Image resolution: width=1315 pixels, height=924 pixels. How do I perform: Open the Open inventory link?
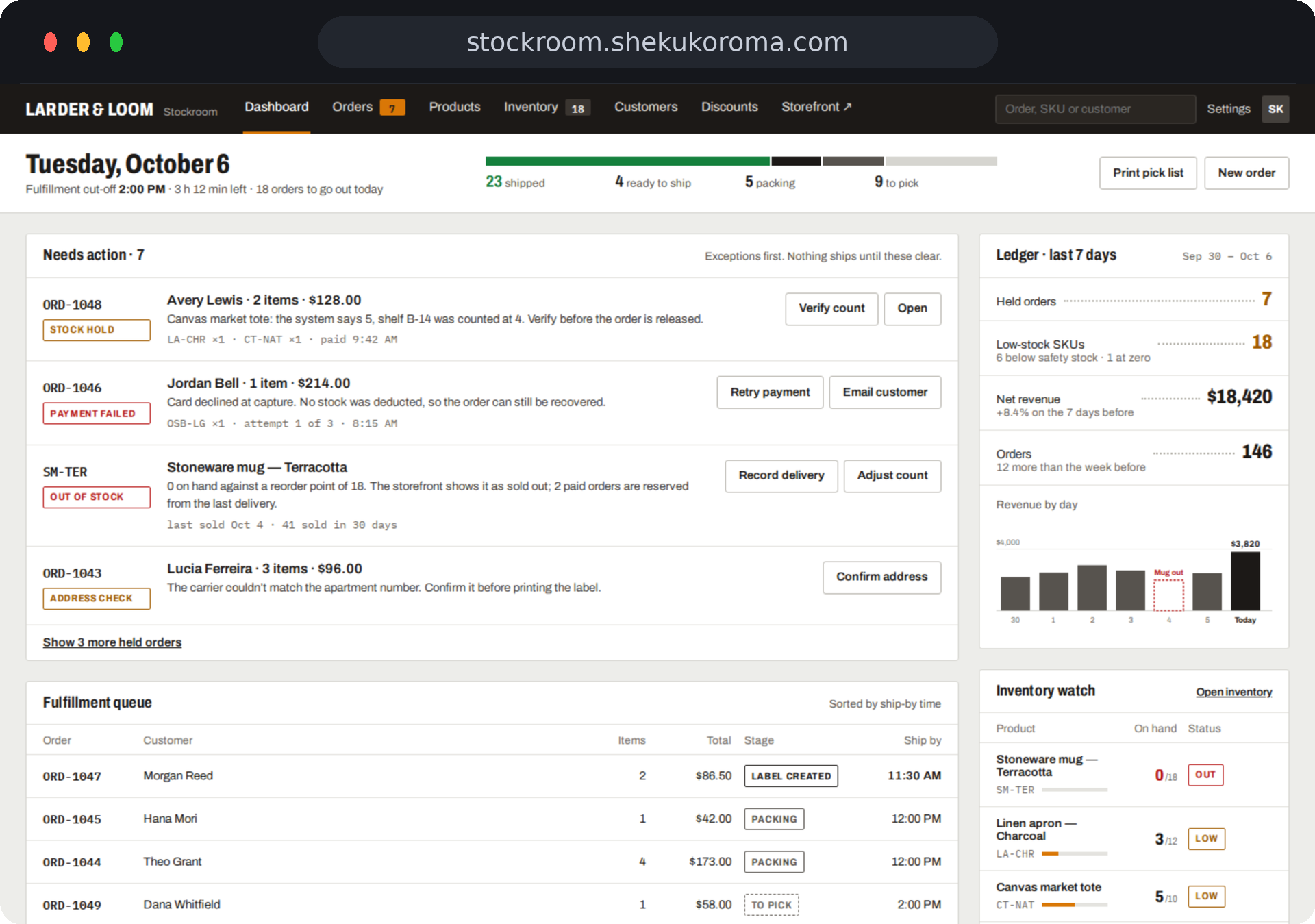pyautogui.click(x=1234, y=692)
